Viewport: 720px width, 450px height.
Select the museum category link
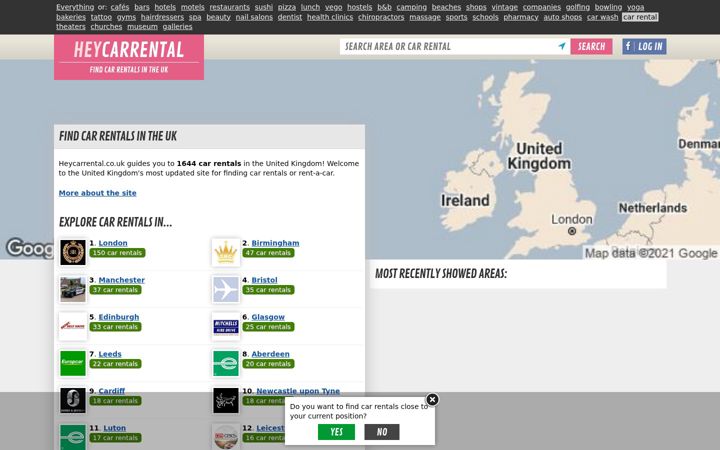142,27
